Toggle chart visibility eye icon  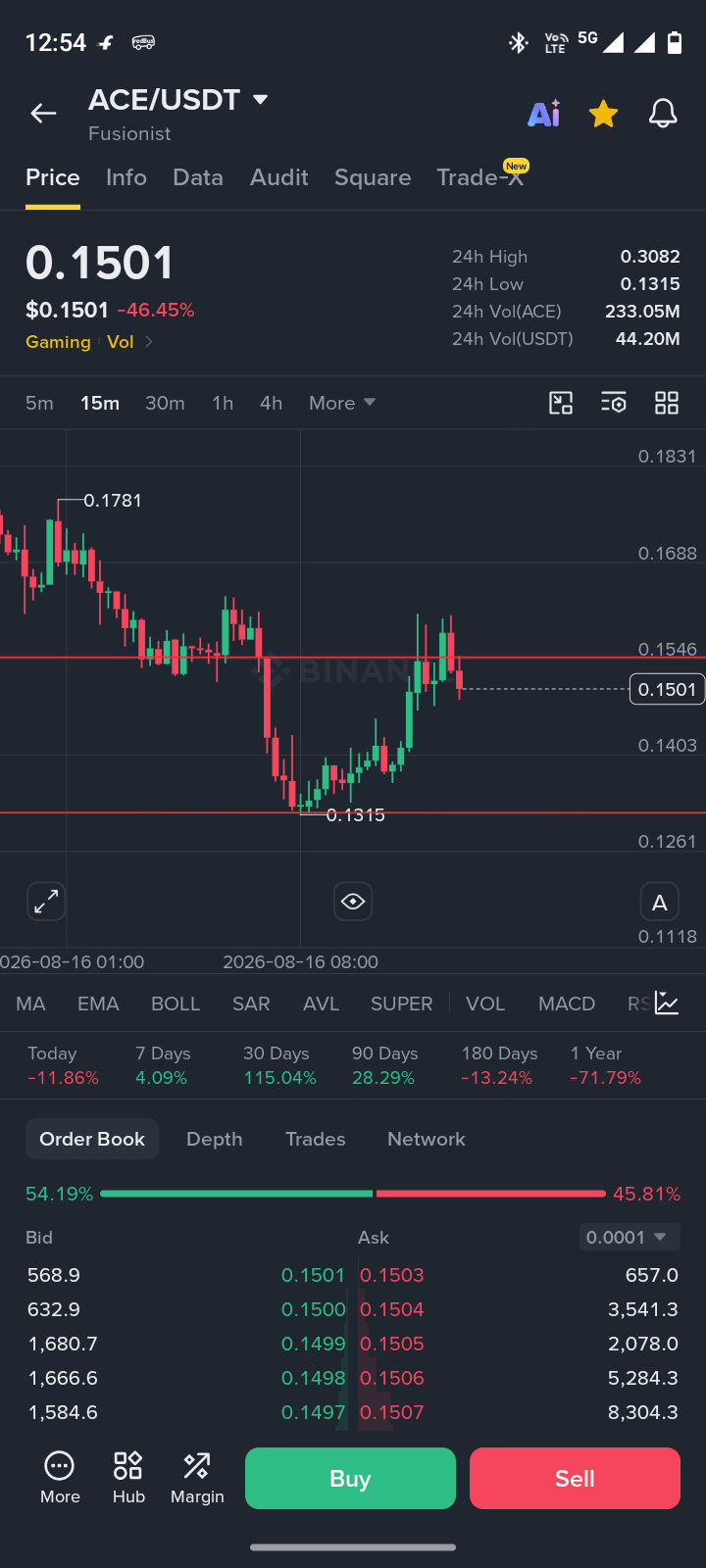(353, 901)
